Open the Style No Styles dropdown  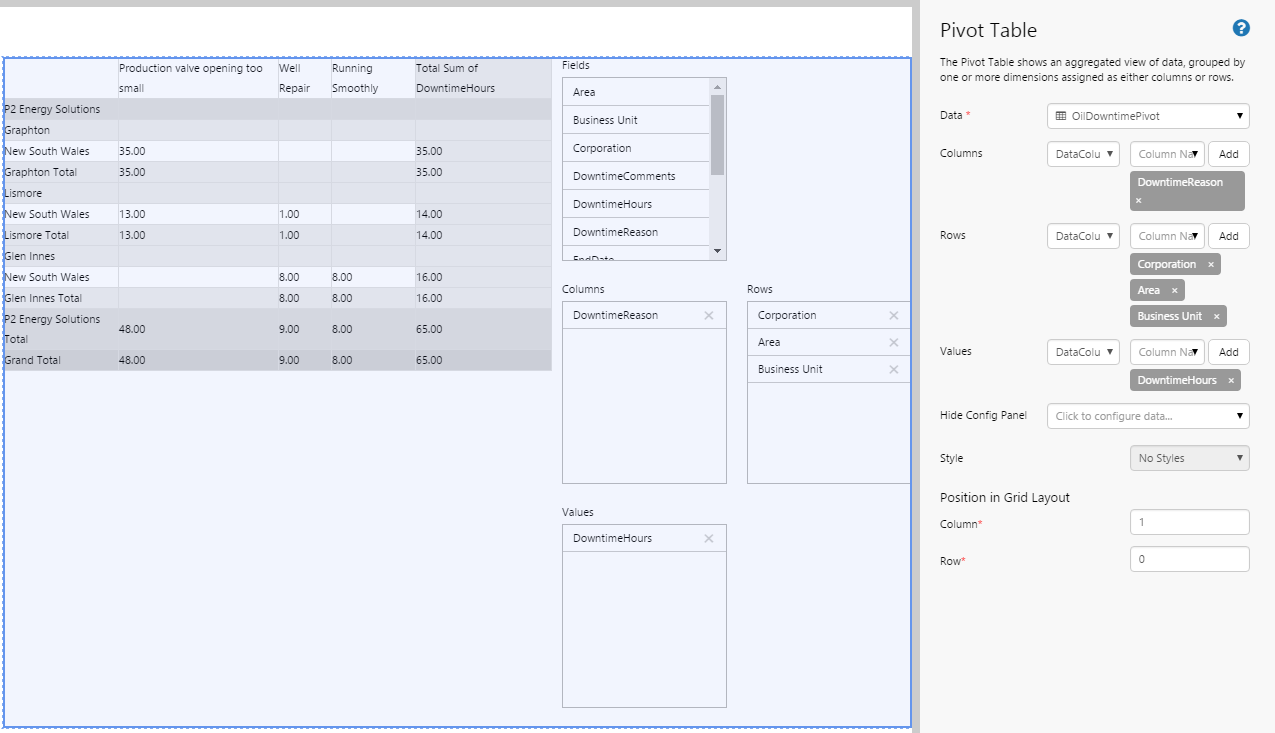[x=1189, y=458]
